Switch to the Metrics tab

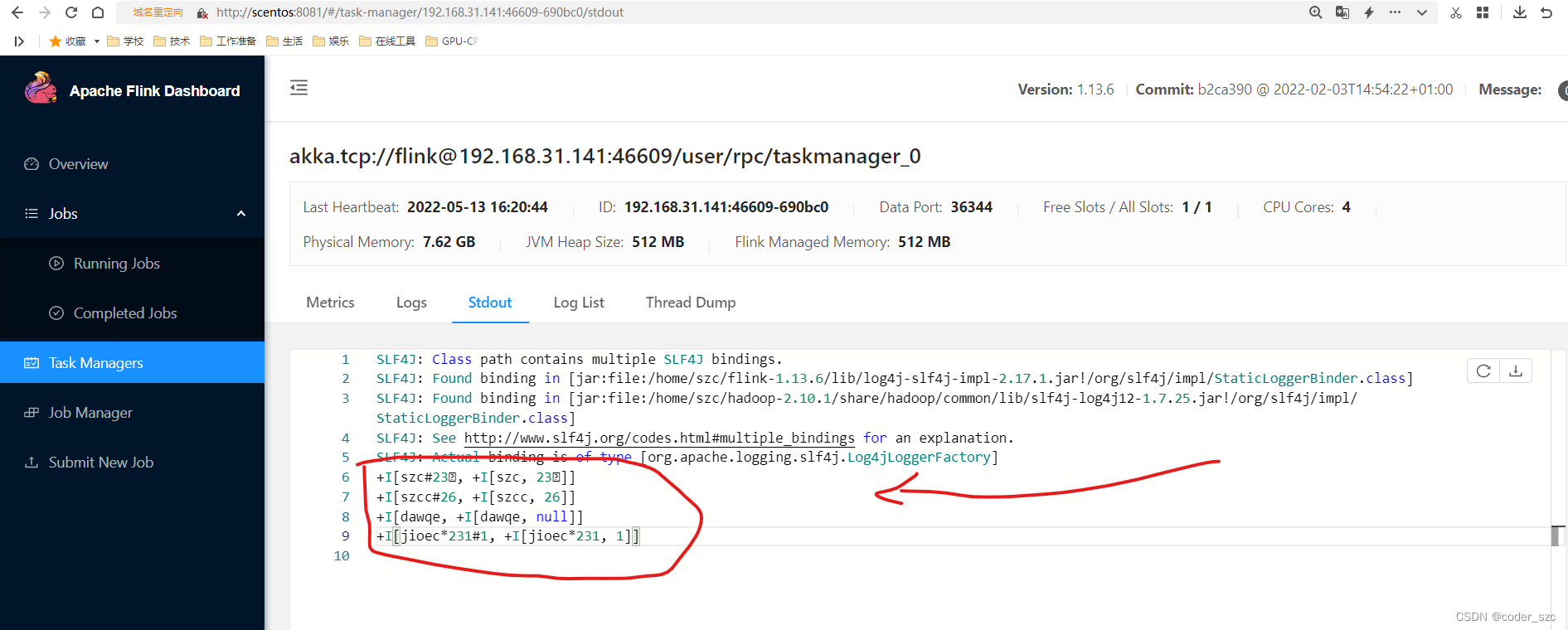(330, 303)
